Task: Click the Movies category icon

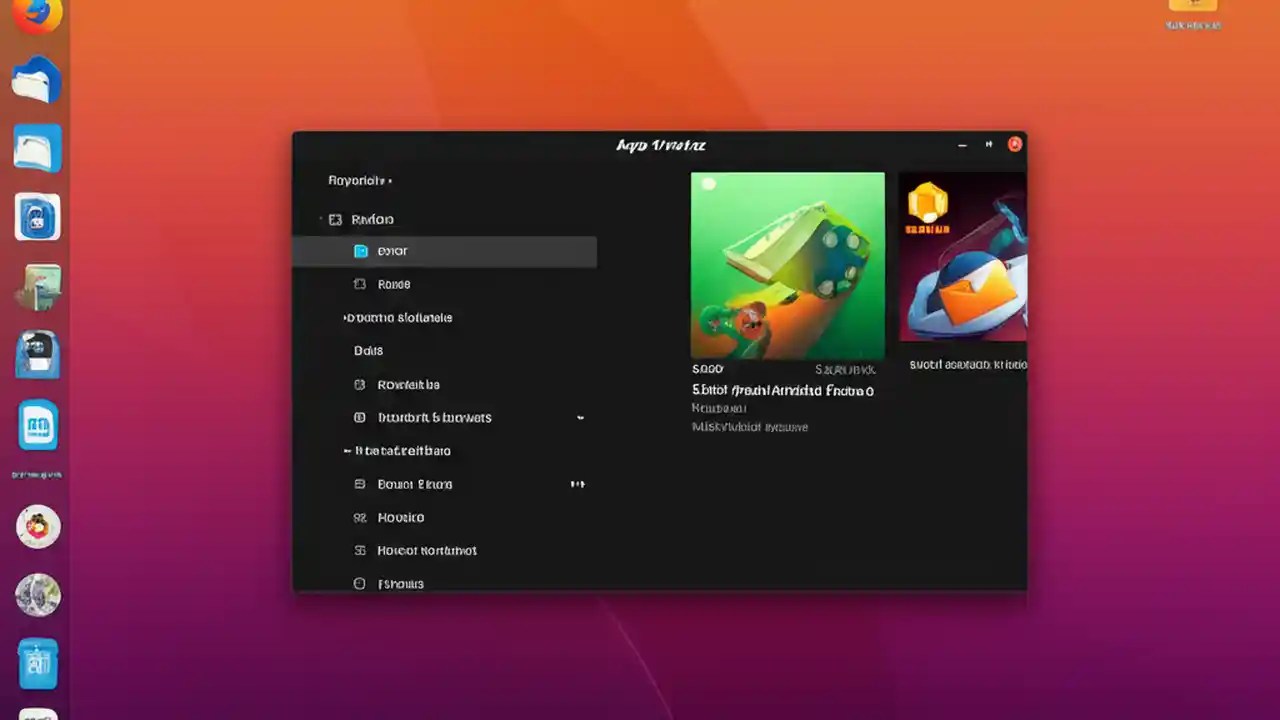Action: (360, 517)
